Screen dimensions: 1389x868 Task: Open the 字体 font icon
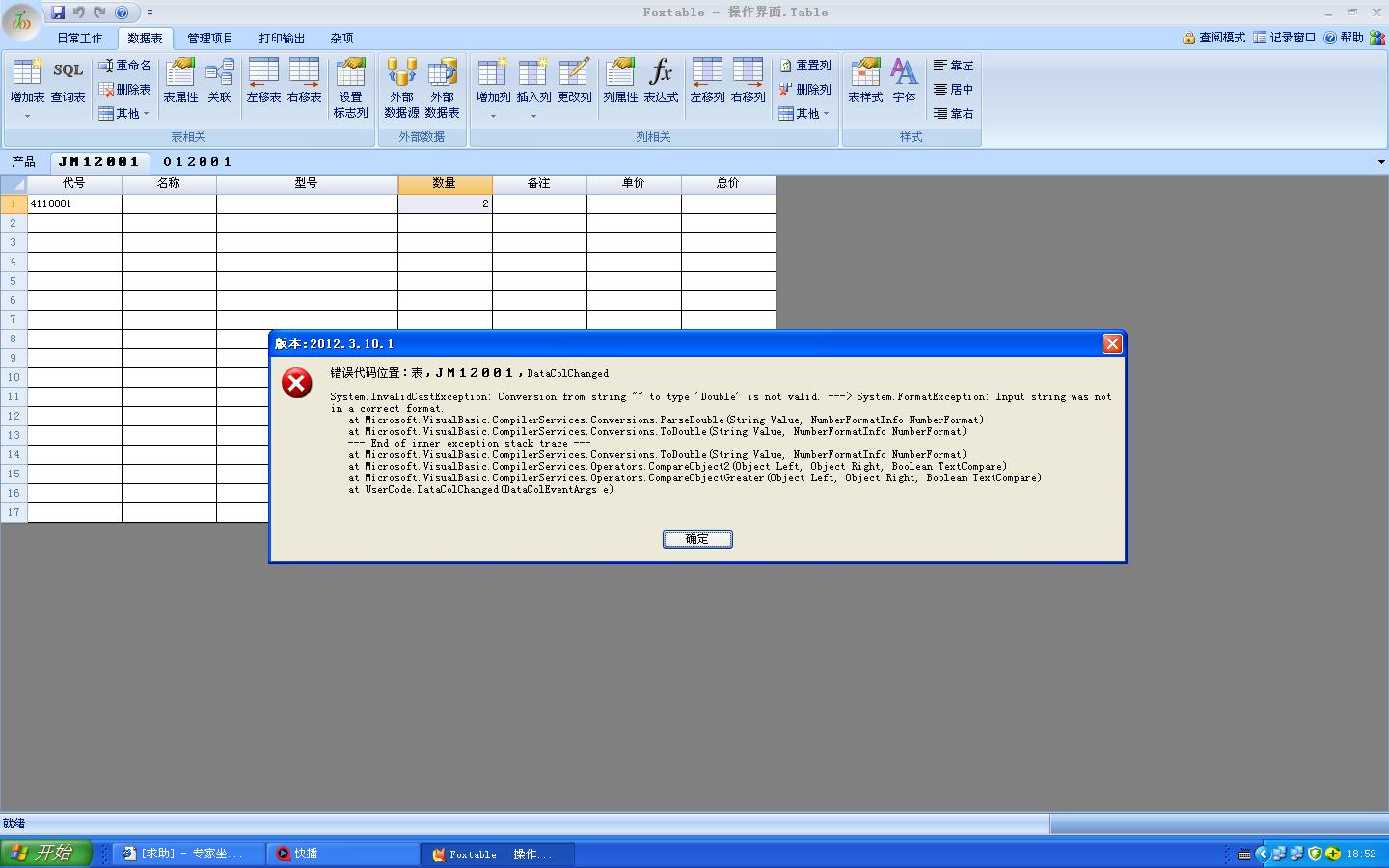click(x=904, y=81)
